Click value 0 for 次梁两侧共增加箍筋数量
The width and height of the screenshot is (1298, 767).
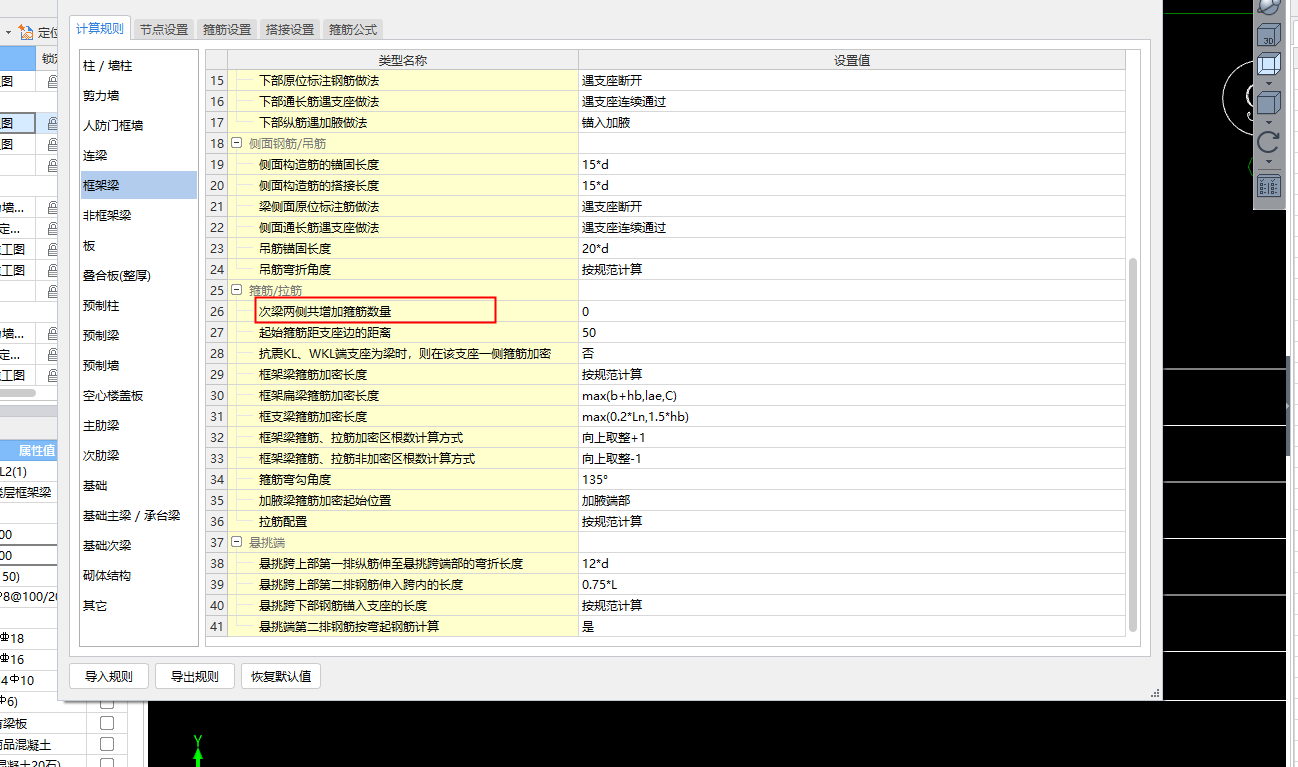[852, 312]
